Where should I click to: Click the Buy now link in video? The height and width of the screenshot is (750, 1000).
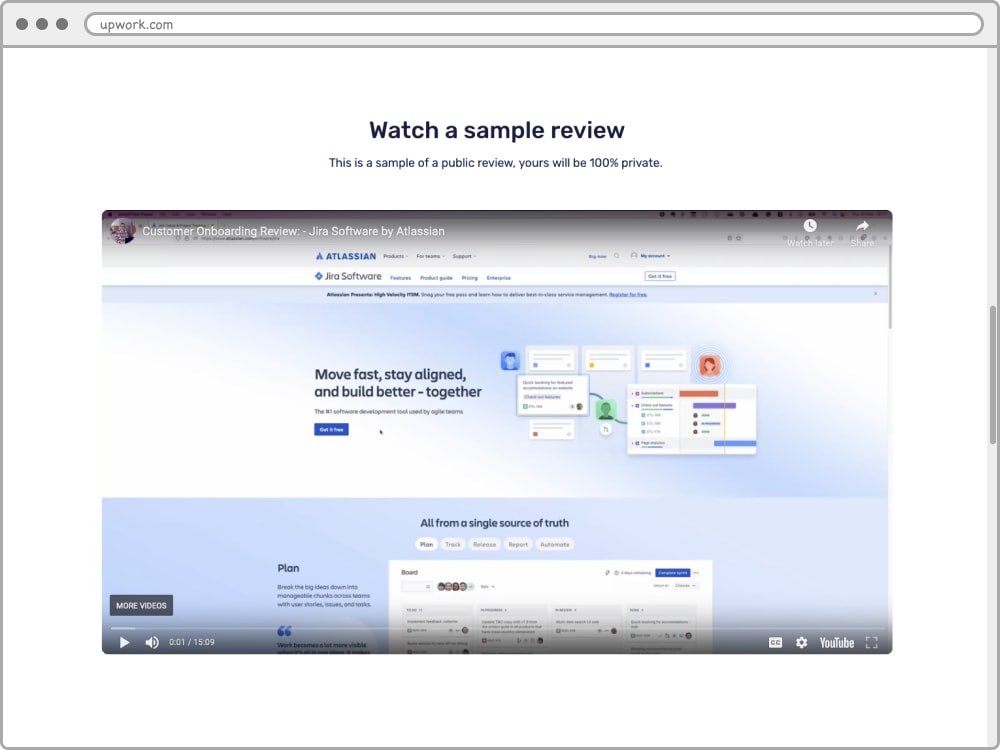coord(598,256)
